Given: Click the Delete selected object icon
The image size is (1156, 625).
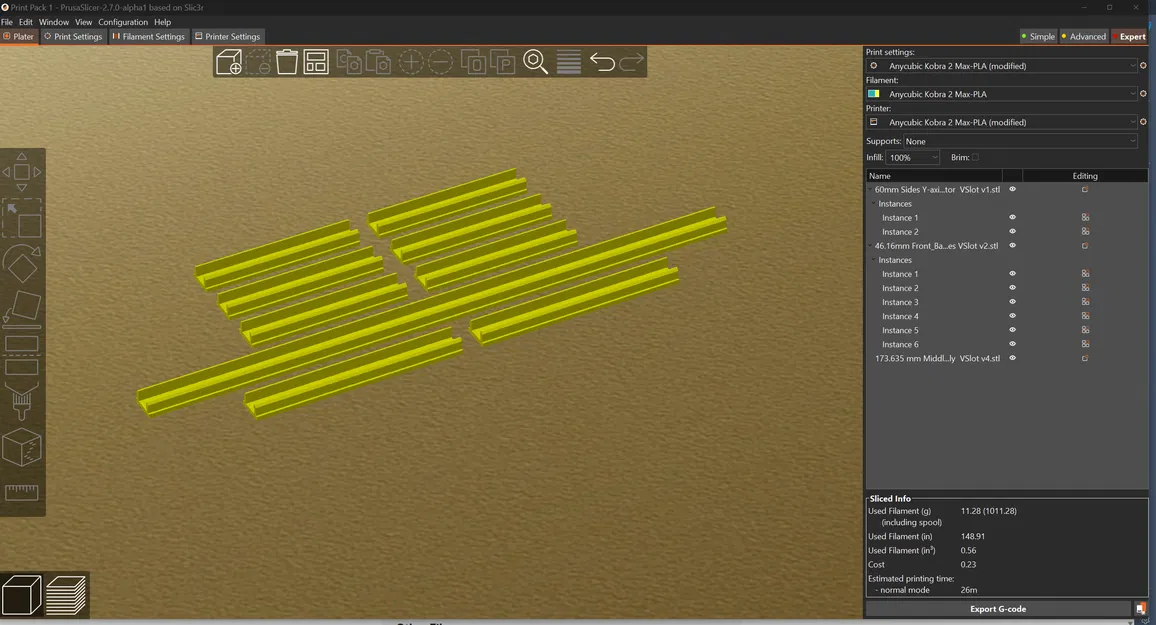Looking at the screenshot, I should (258, 62).
